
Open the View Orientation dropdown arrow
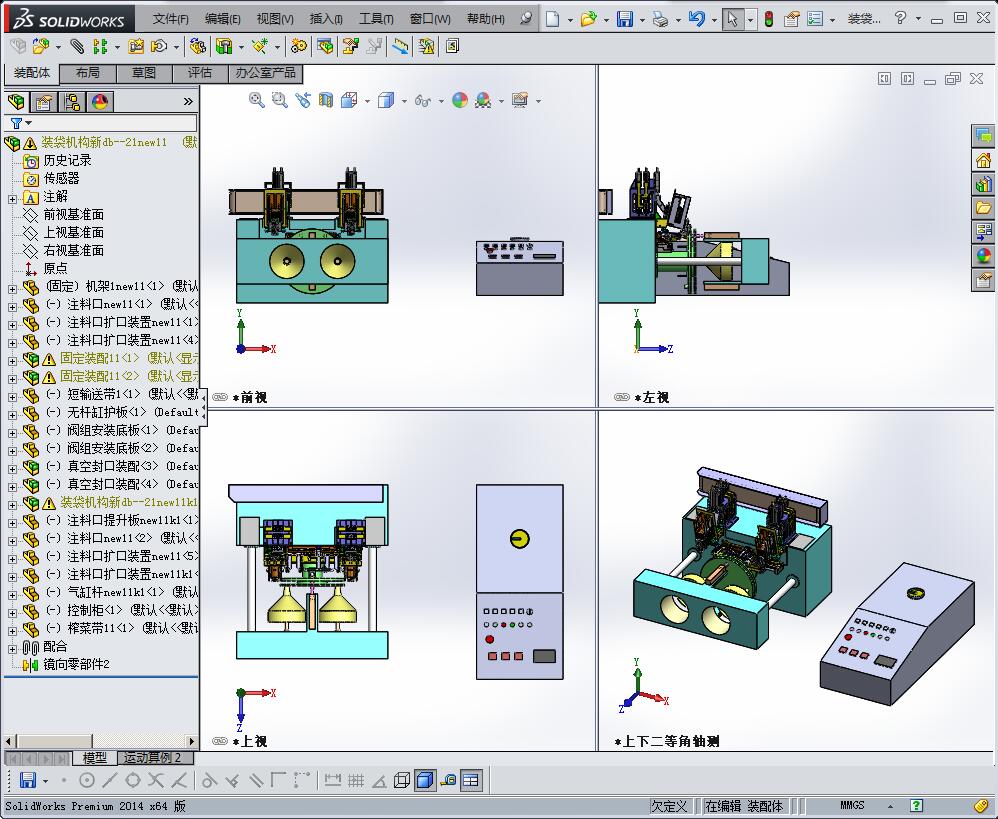point(367,101)
